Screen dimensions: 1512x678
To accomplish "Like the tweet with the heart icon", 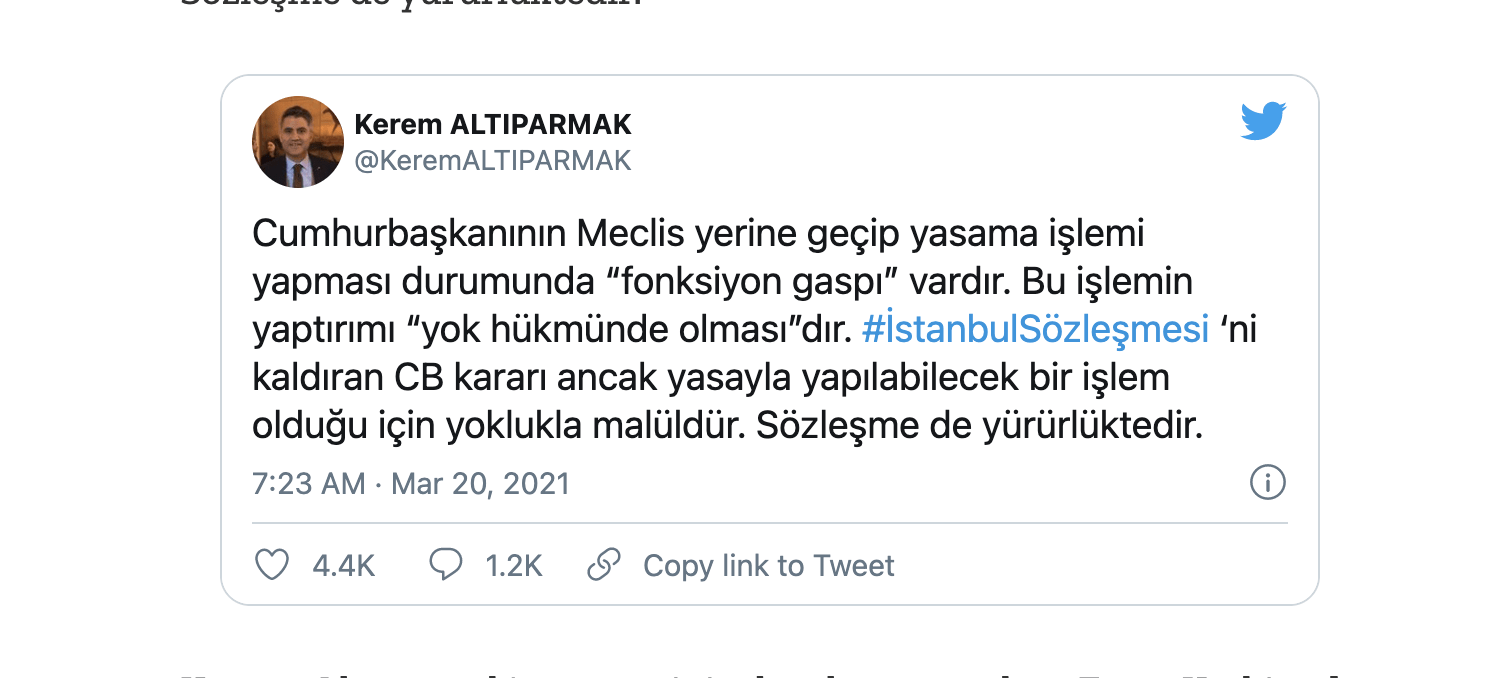I will (x=272, y=565).
